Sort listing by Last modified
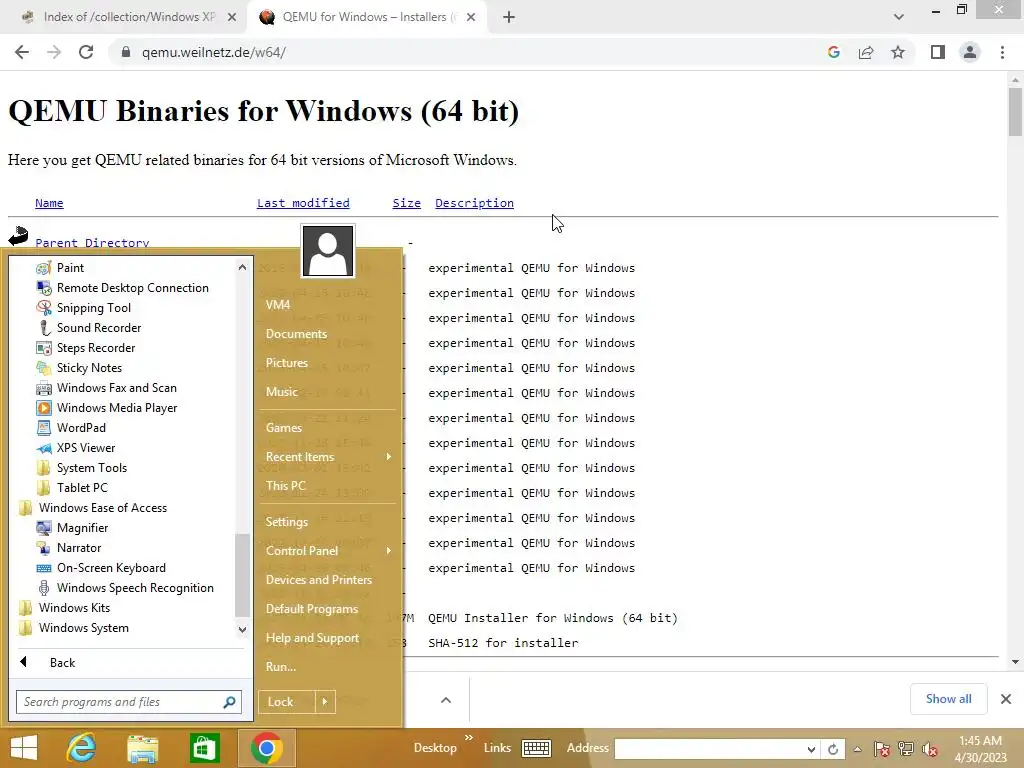 pyautogui.click(x=303, y=203)
